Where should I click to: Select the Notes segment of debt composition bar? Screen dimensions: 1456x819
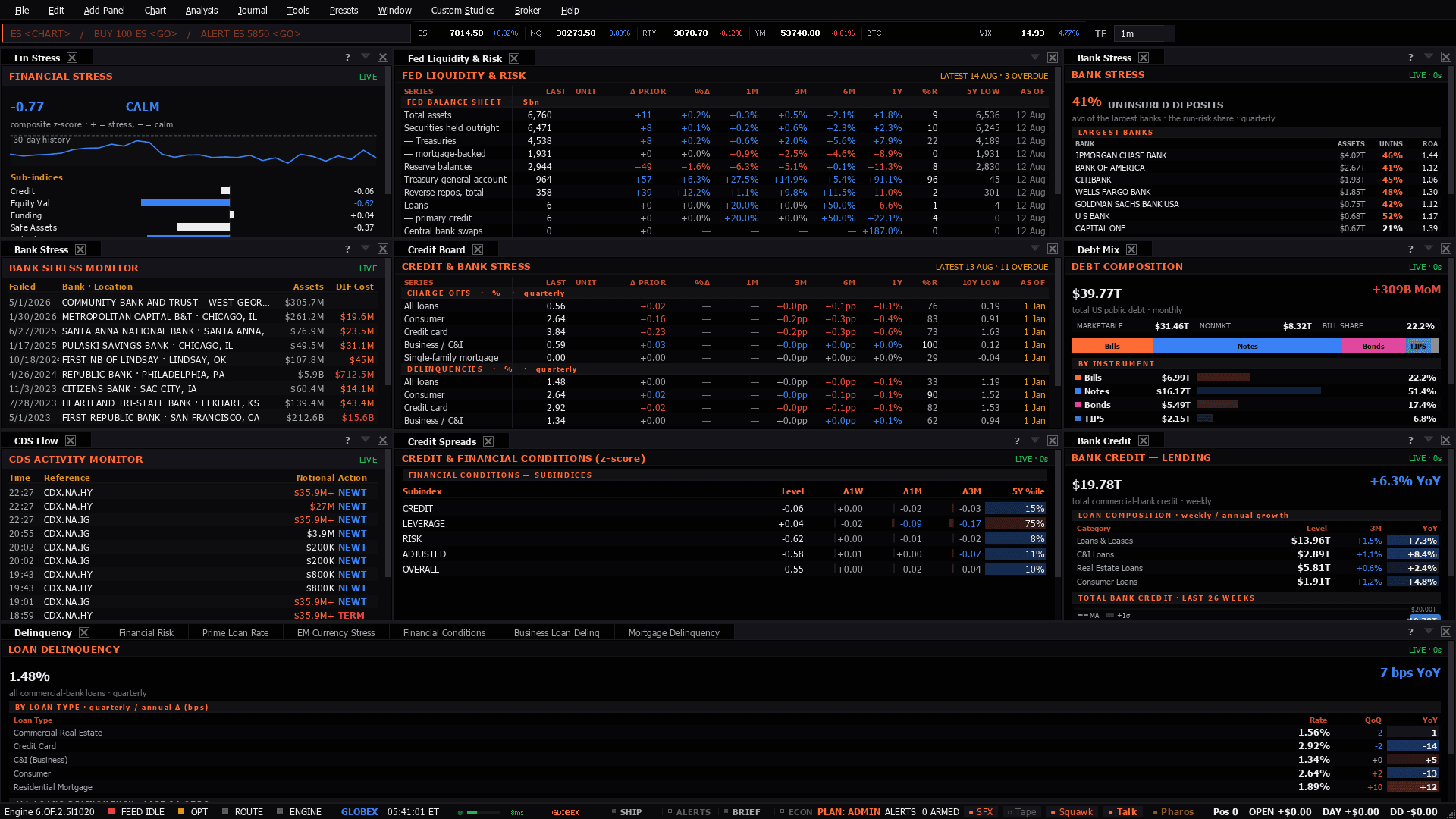pyautogui.click(x=1247, y=346)
